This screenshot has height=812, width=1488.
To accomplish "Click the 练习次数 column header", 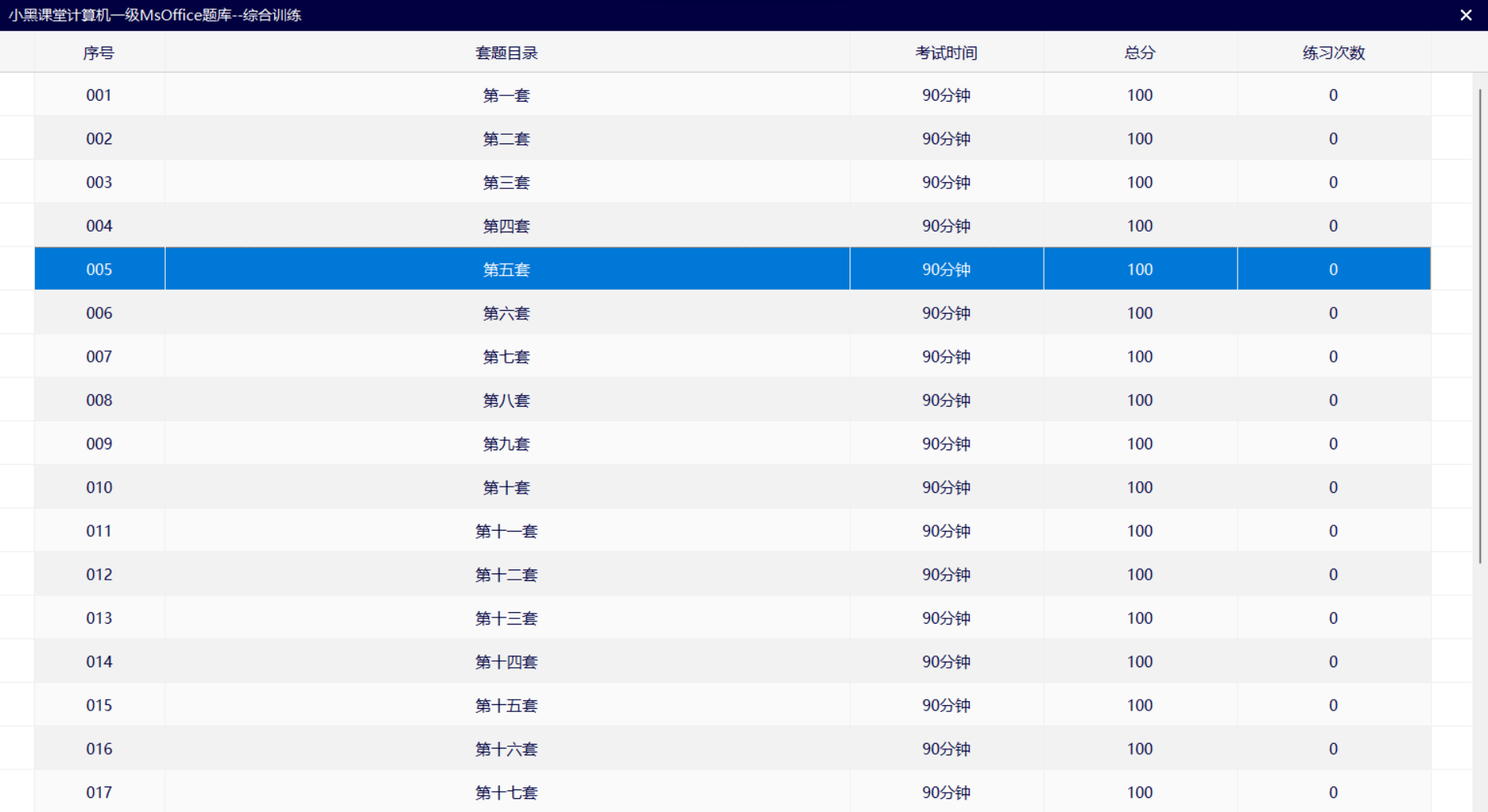I will [1333, 53].
